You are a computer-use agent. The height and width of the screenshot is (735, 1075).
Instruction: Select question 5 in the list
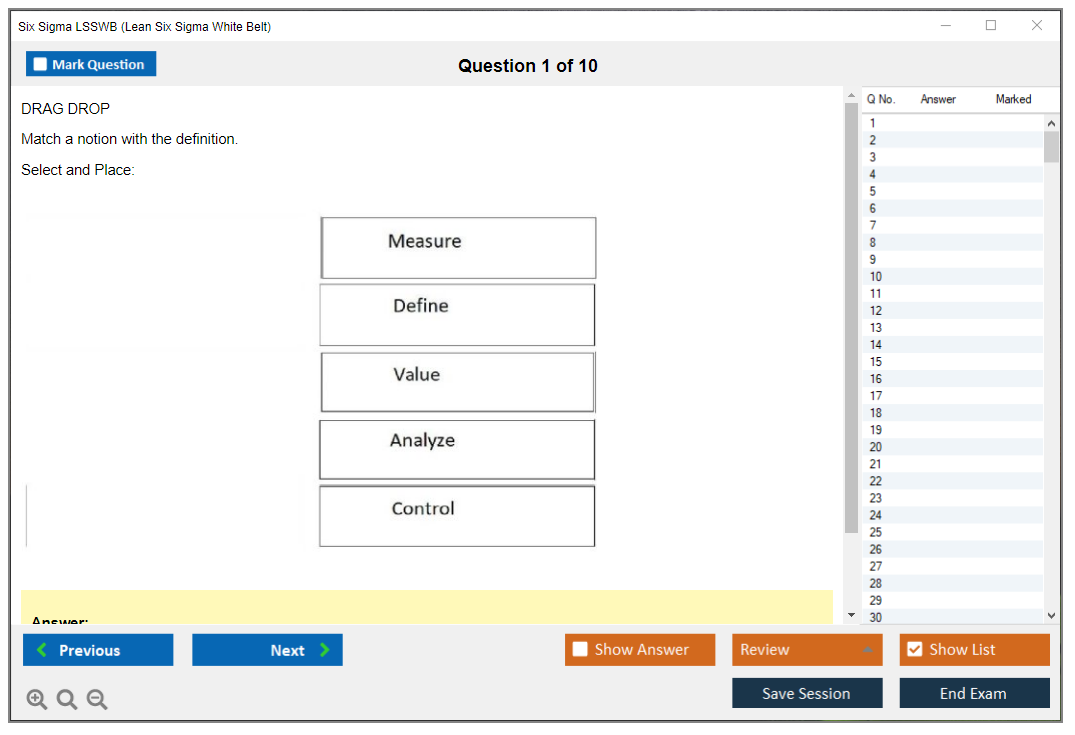[873, 191]
